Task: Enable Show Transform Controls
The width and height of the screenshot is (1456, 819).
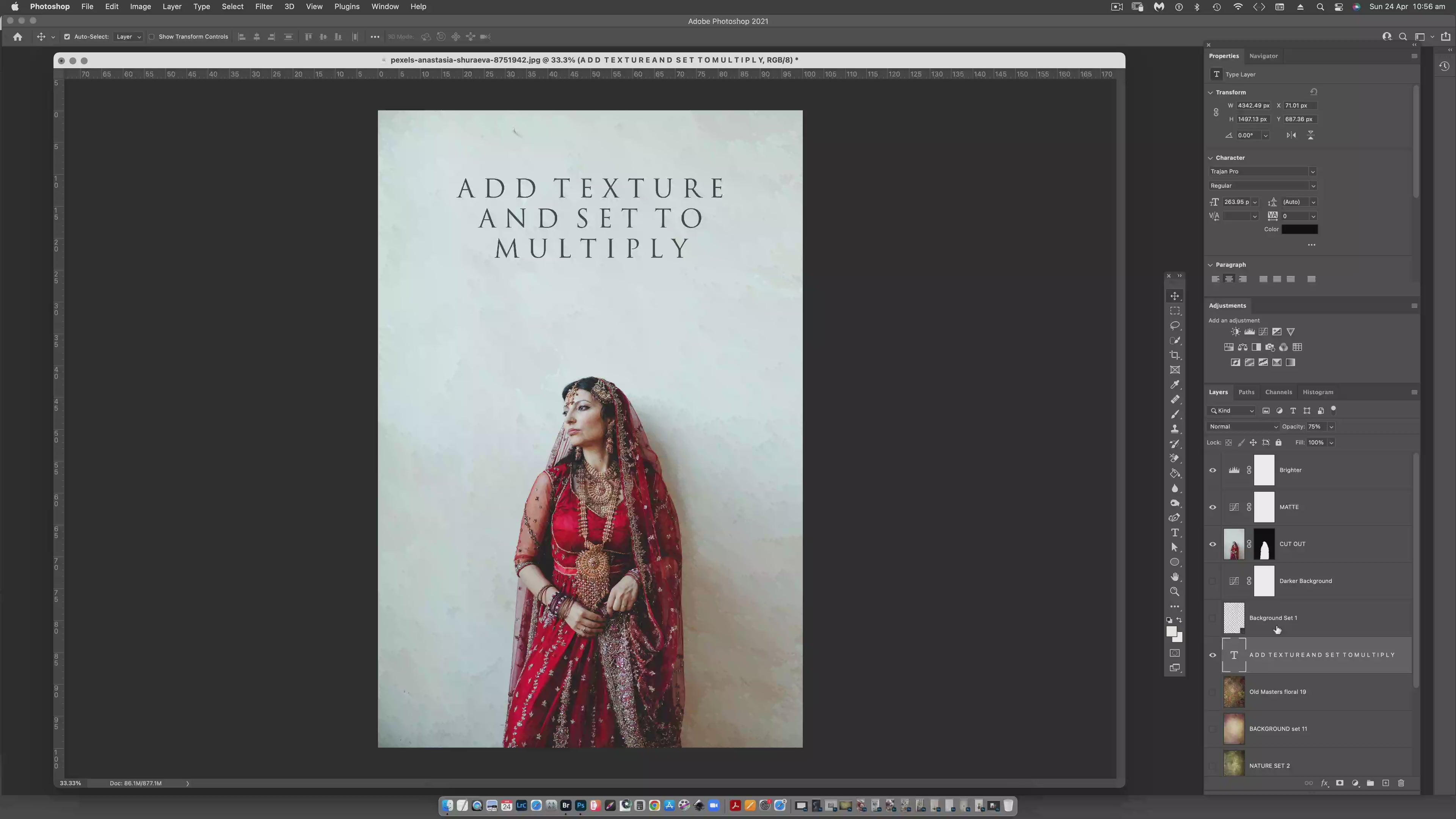Action: [152, 37]
